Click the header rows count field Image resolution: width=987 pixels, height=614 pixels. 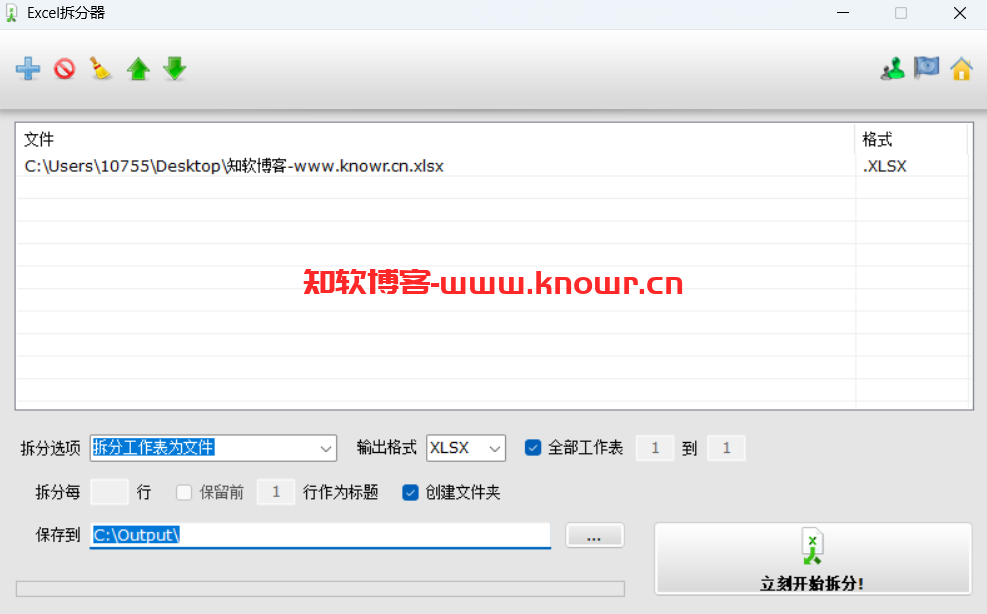[276, 492]
